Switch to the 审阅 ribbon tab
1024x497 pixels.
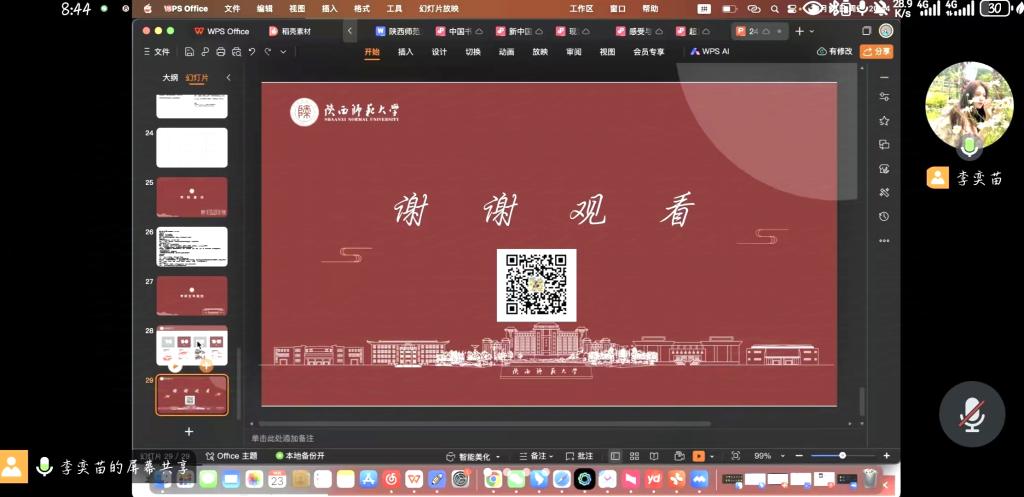click(x=573, y=52)
